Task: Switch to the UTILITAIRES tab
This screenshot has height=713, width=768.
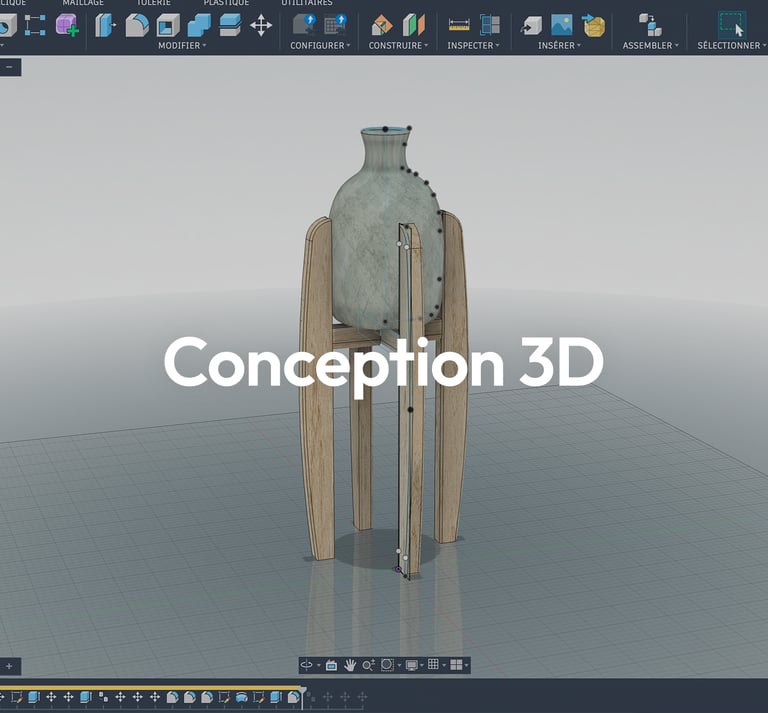Action: click(307, 3)
